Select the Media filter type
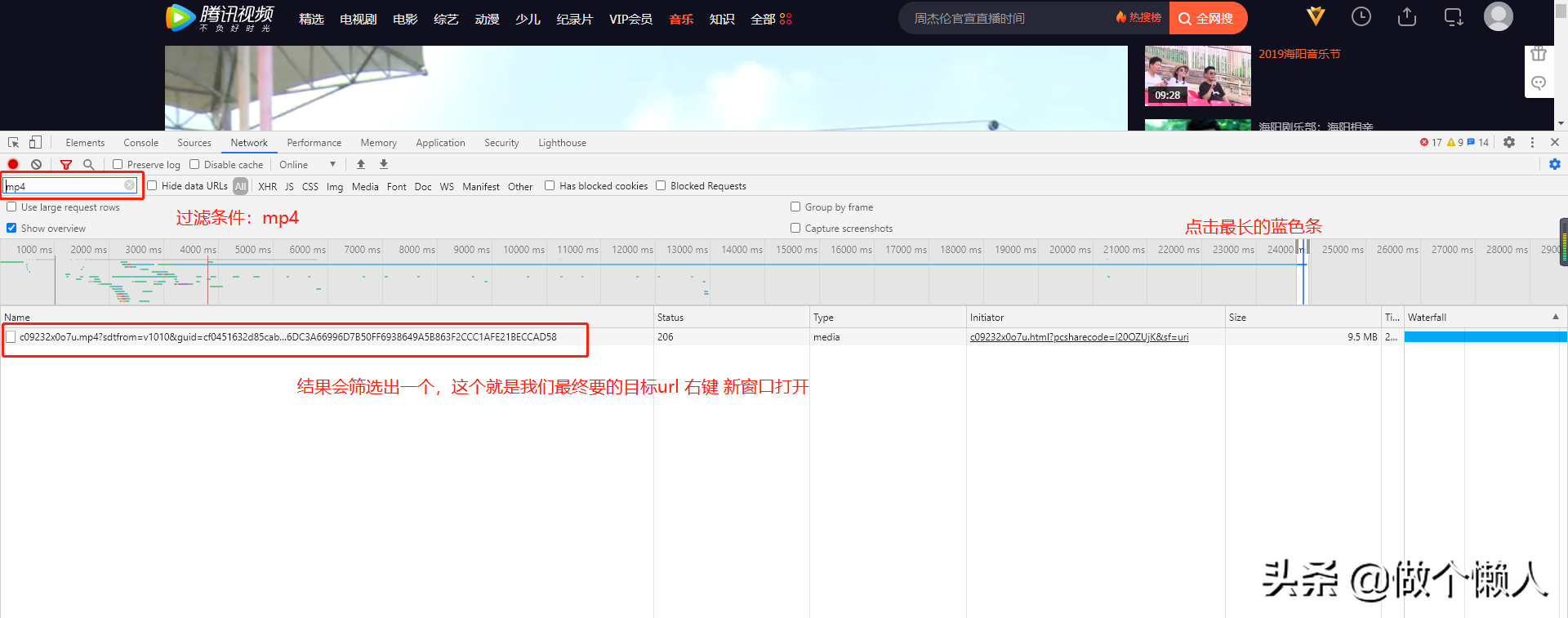1568x618 pixels. click(x=365, y=186)
